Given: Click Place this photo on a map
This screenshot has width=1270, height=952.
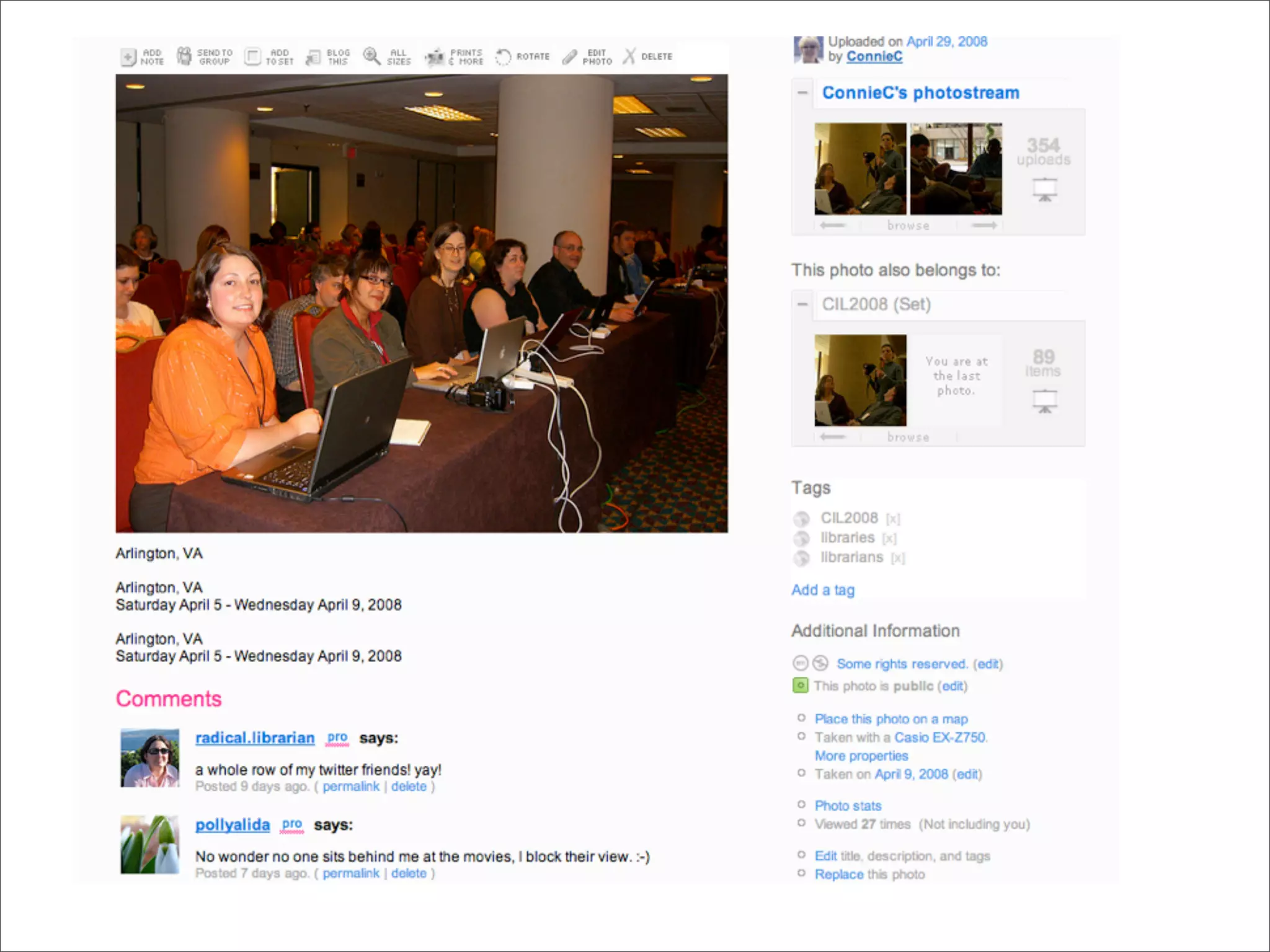Looking at the screenshot, I should click(x=891, y=719).
